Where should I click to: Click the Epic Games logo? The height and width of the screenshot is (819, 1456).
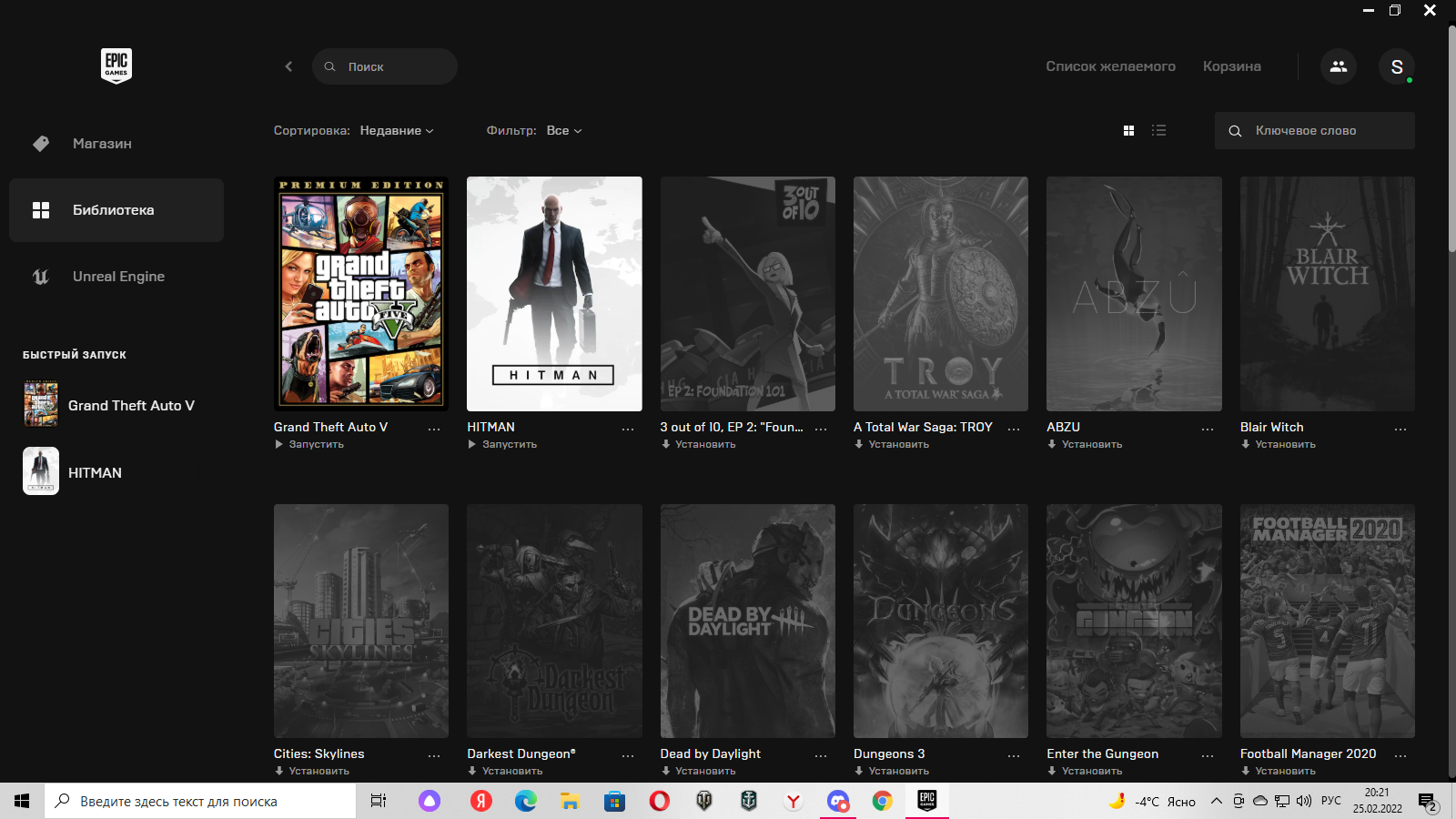coord(116,66)
